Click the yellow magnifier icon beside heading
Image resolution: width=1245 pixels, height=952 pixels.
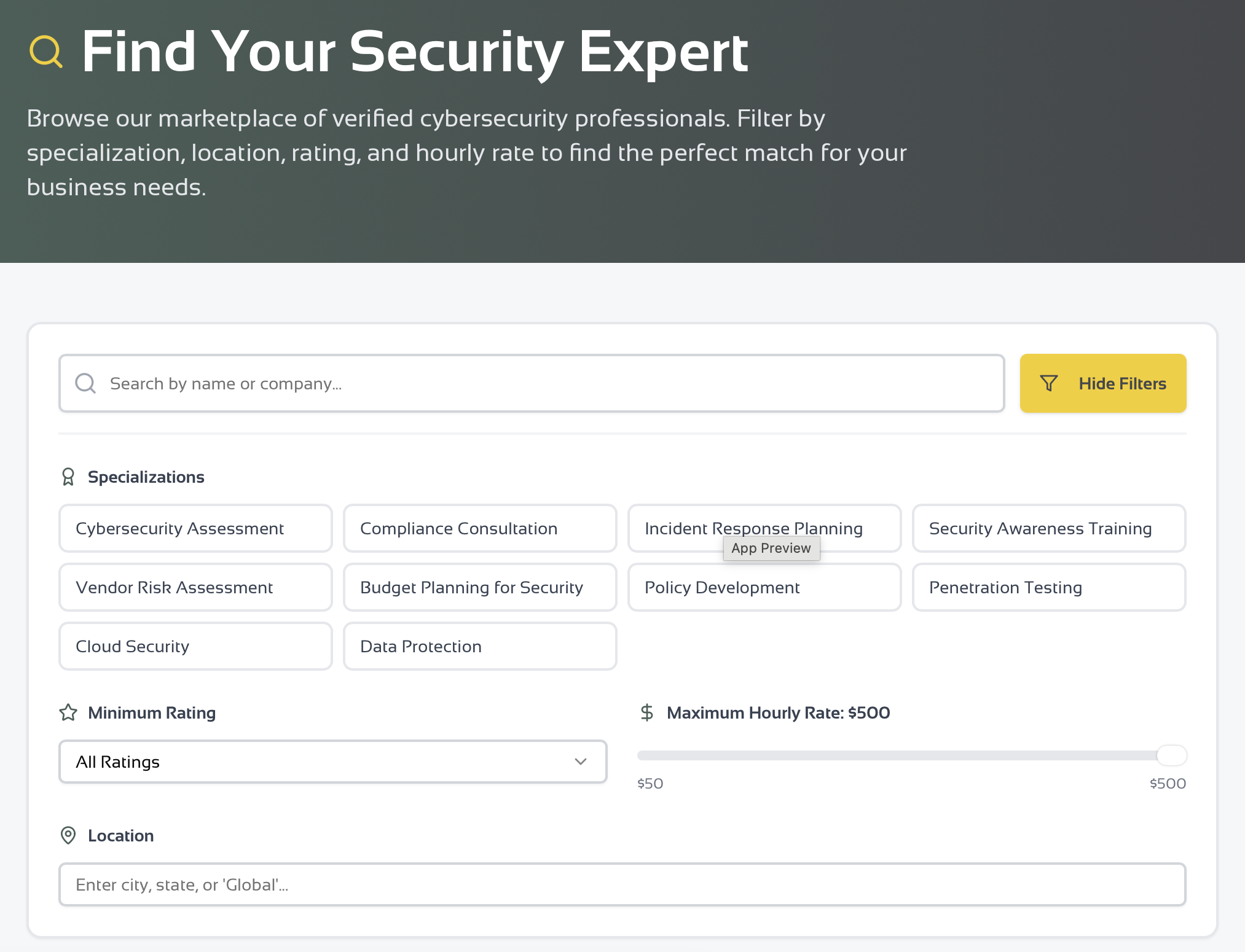click(x=46, y=52)
